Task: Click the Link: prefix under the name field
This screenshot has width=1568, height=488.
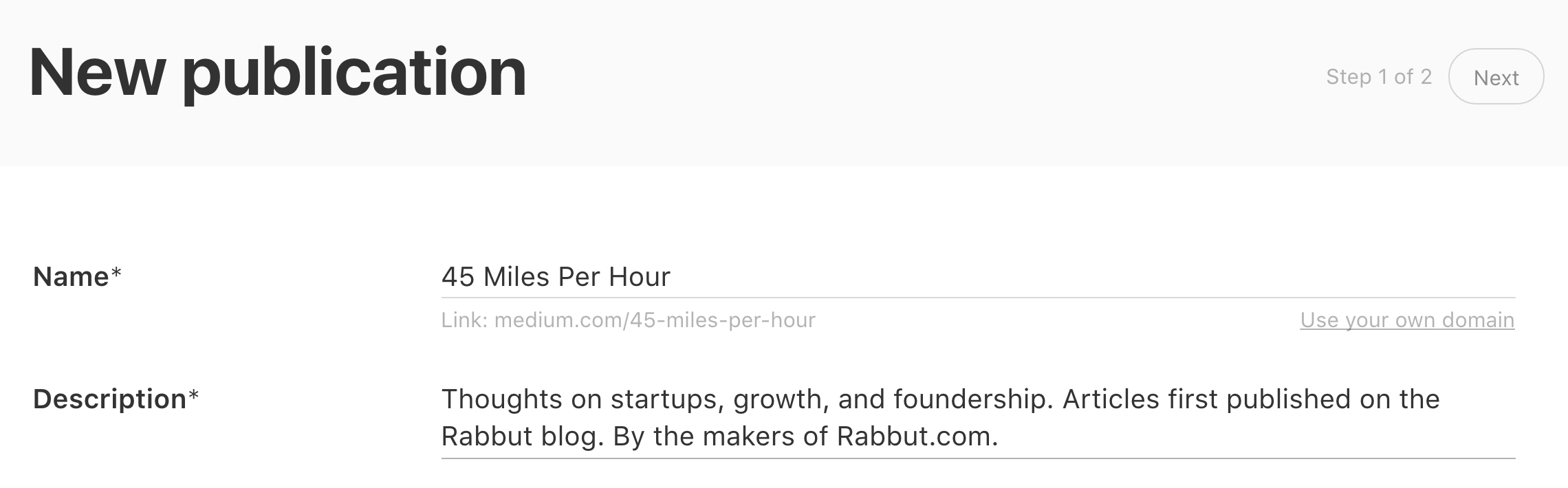Action: pos(465,320)
